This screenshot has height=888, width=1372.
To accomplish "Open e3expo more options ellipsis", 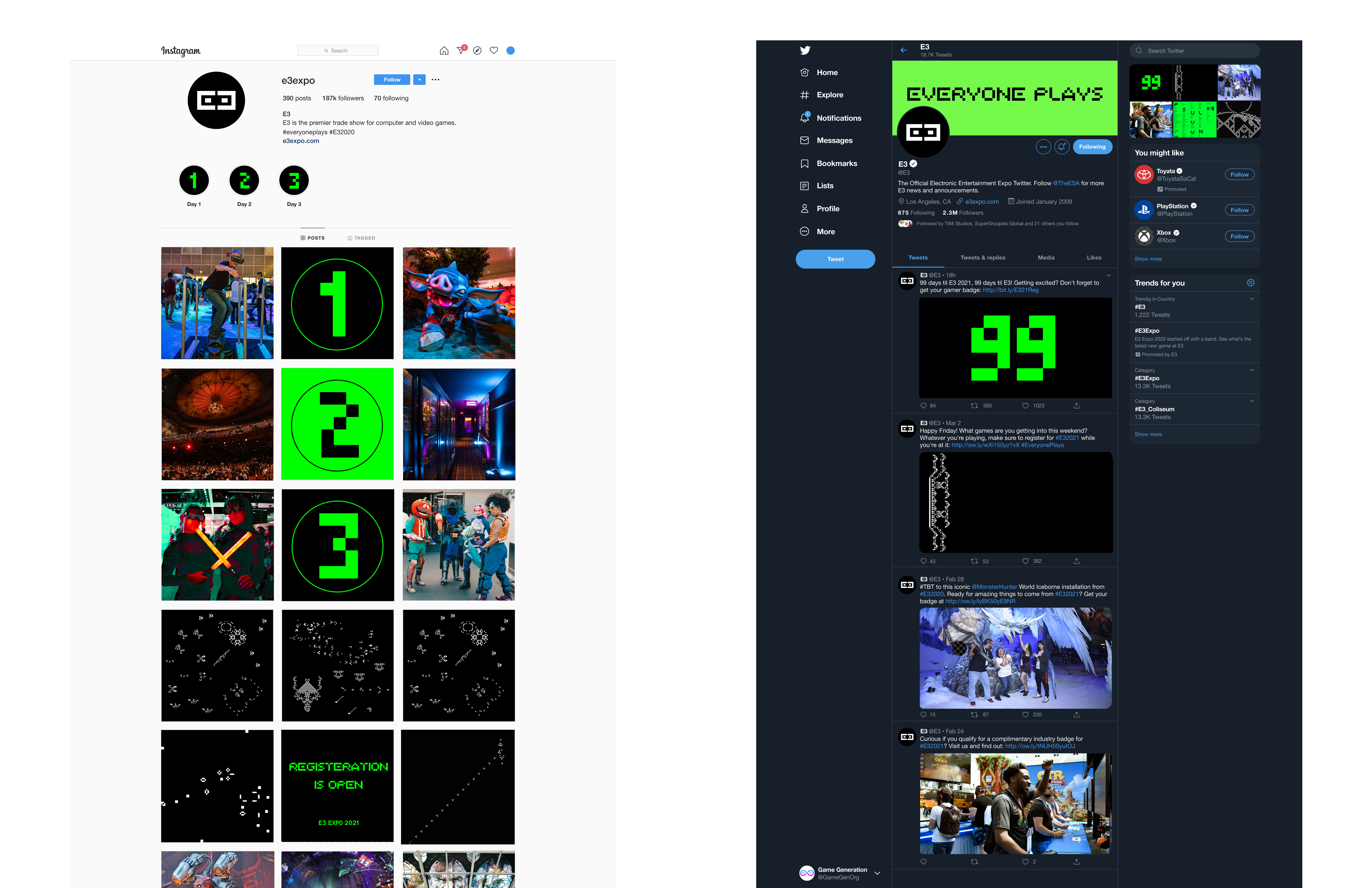I will pyautogui.click(x=435, y=80).
